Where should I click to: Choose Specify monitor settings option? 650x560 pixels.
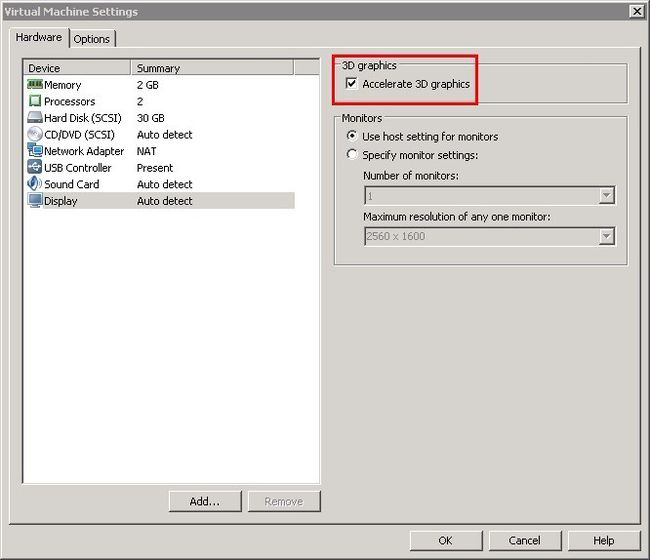352,154
